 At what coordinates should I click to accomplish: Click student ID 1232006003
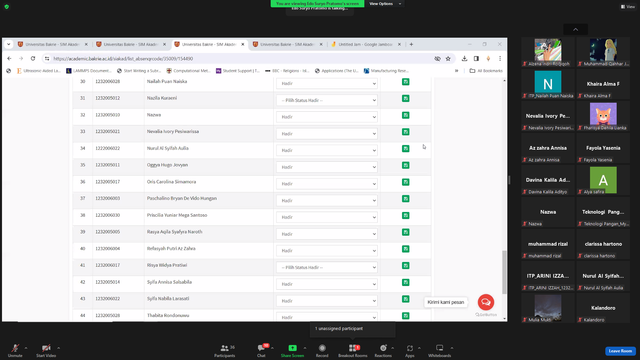108,198
